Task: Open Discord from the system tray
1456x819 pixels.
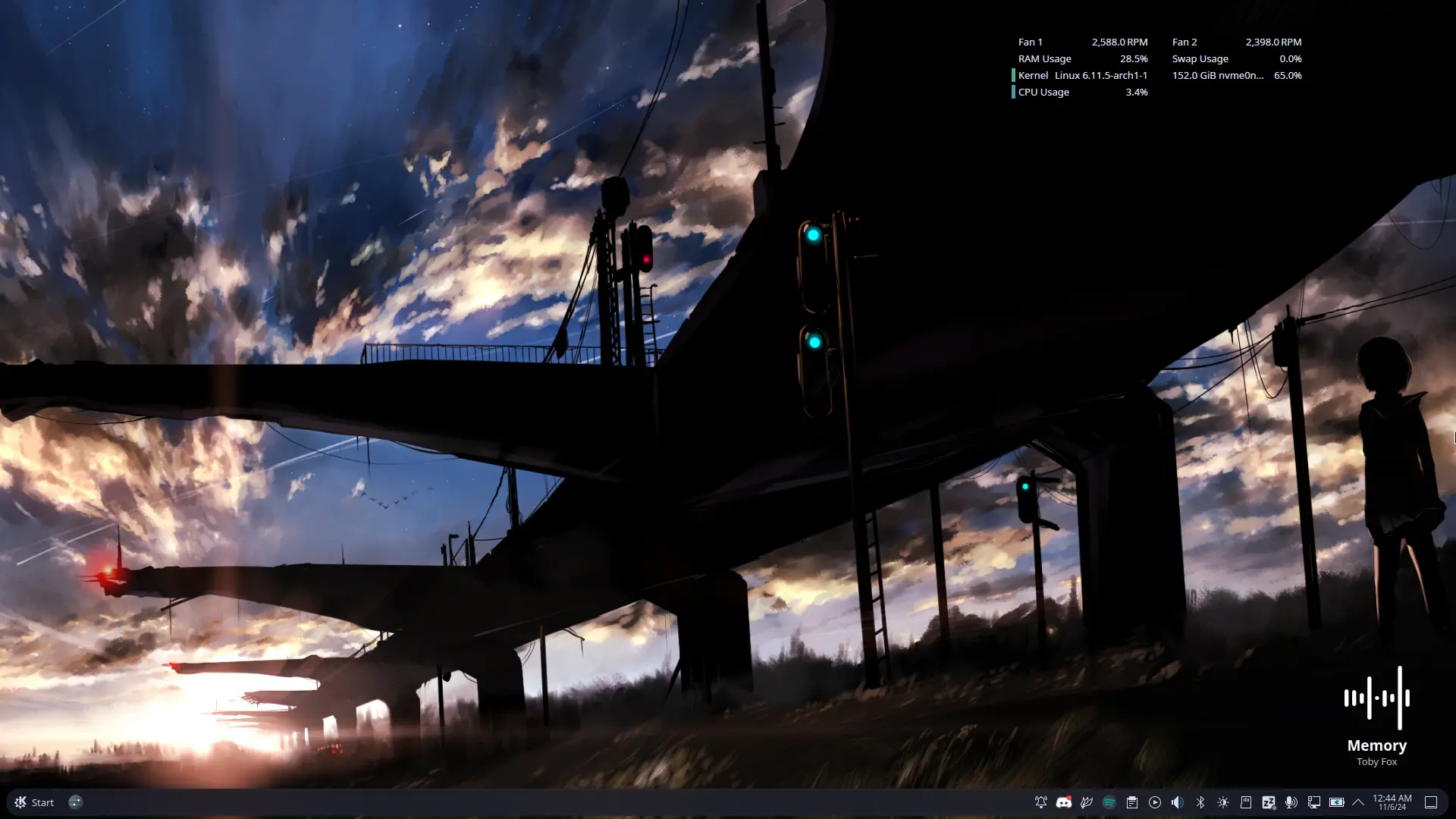Action: click(1064, 802)
